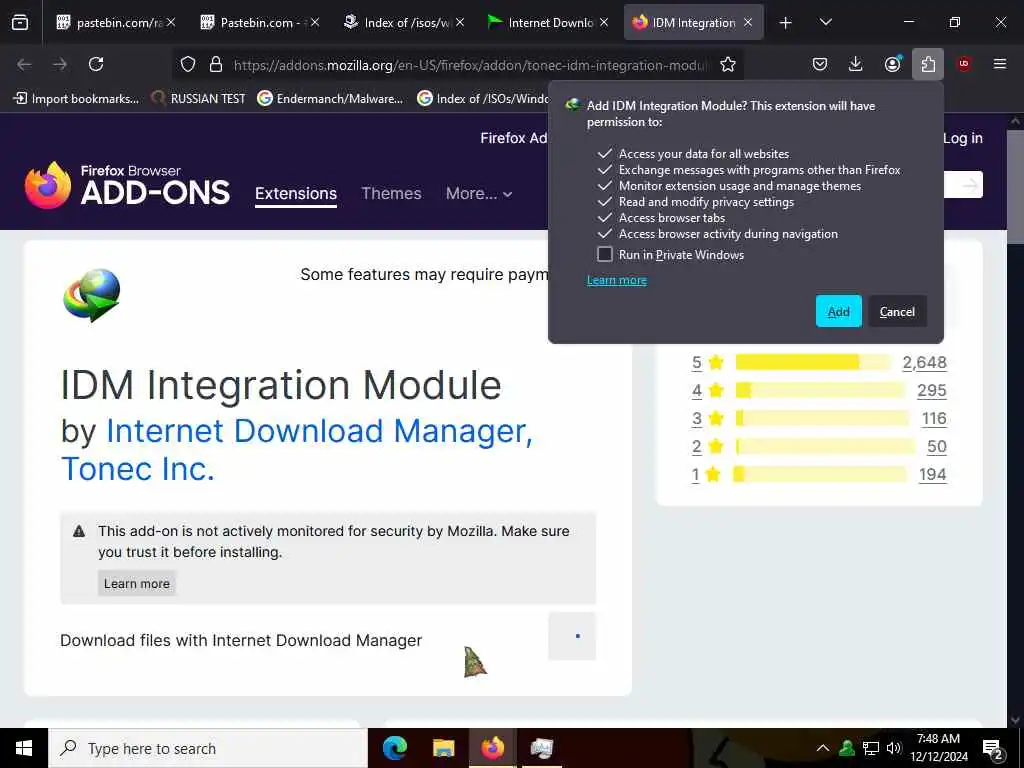Bookmark this page with the star
The image size is (1024, 768).
point(728,64)
